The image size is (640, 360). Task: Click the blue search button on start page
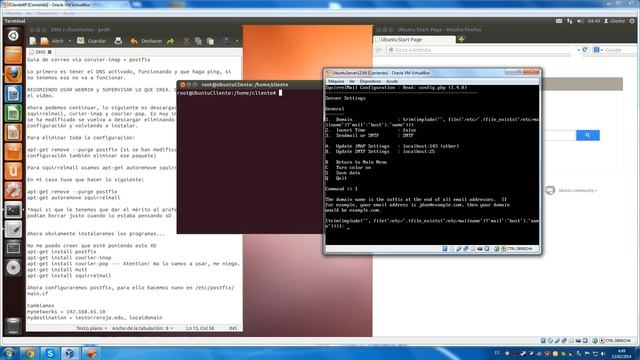(x=588, y=135)
